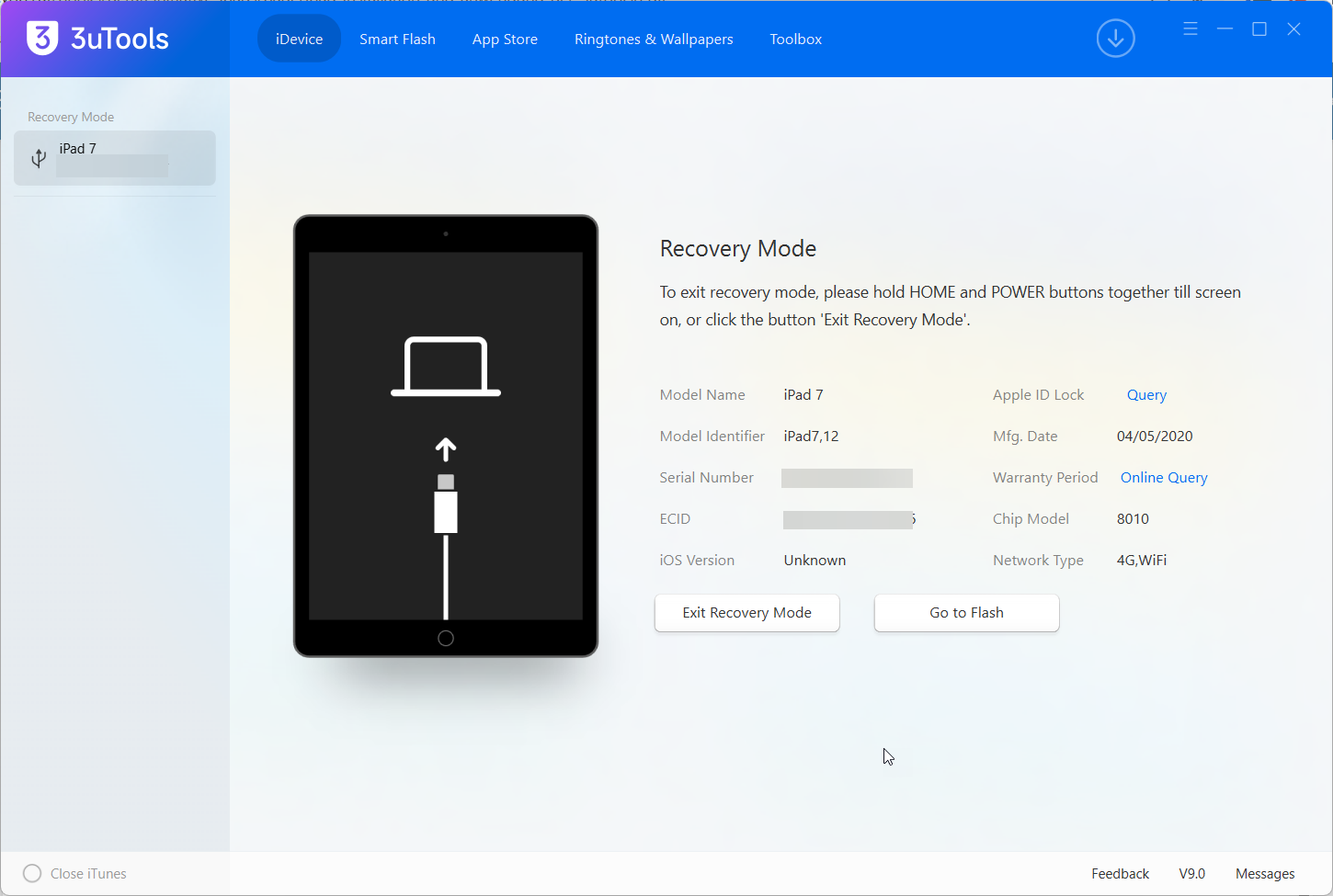Click the Go to Flash button

point(966,613)
